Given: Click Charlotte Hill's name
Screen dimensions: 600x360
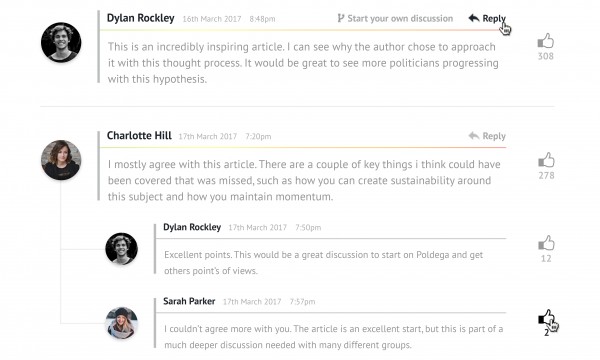Looking at the screenshot, I should (x=139, y=136).
